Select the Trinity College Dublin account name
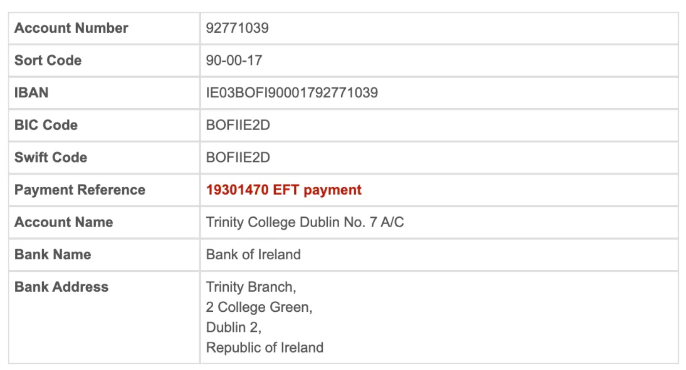 [x=305, y=222]
